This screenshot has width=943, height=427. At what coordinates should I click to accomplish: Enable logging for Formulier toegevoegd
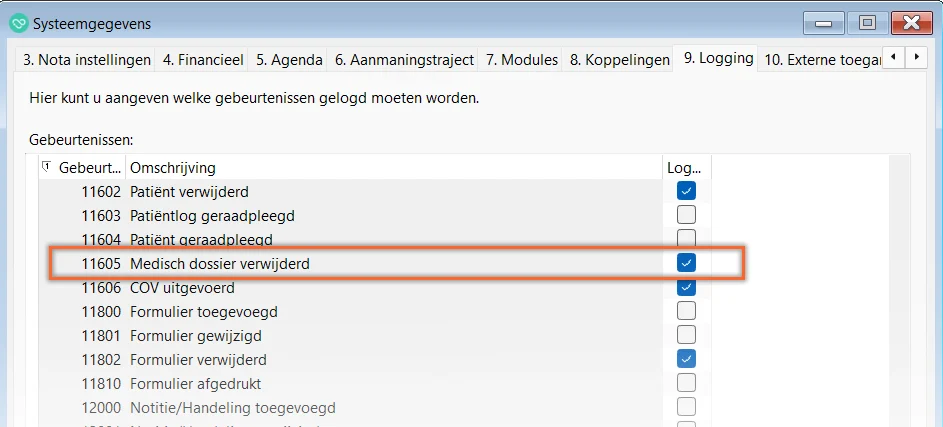(686, 311)
